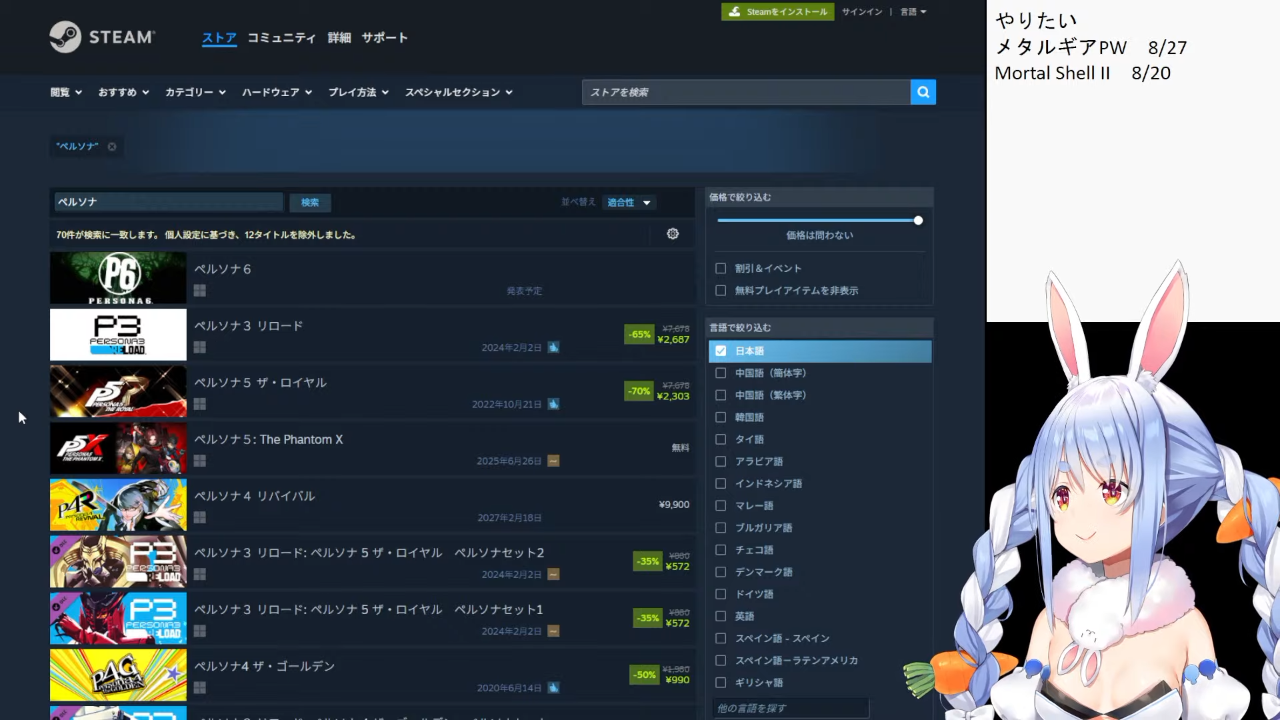Select the 詳細 tab
Screen dimensions: 1280x720
point(340,38)
